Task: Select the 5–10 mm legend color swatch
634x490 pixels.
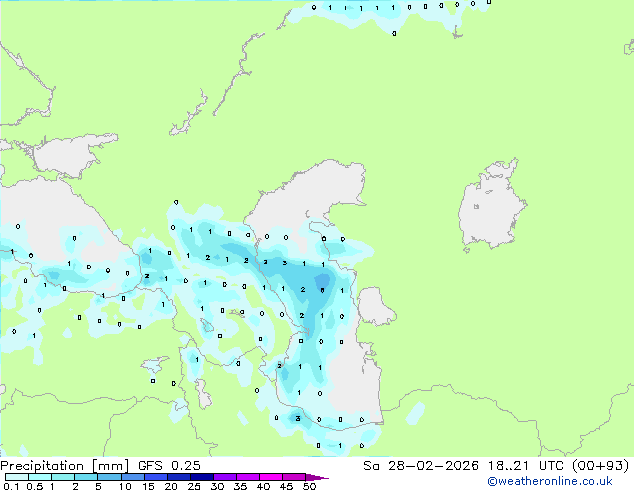Action: coord(109,477)
